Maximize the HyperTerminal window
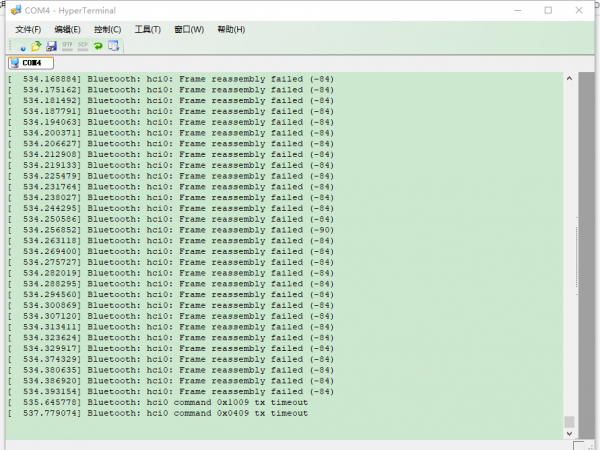600x450 pixels. pyautogui.click(x=547, y=10)
